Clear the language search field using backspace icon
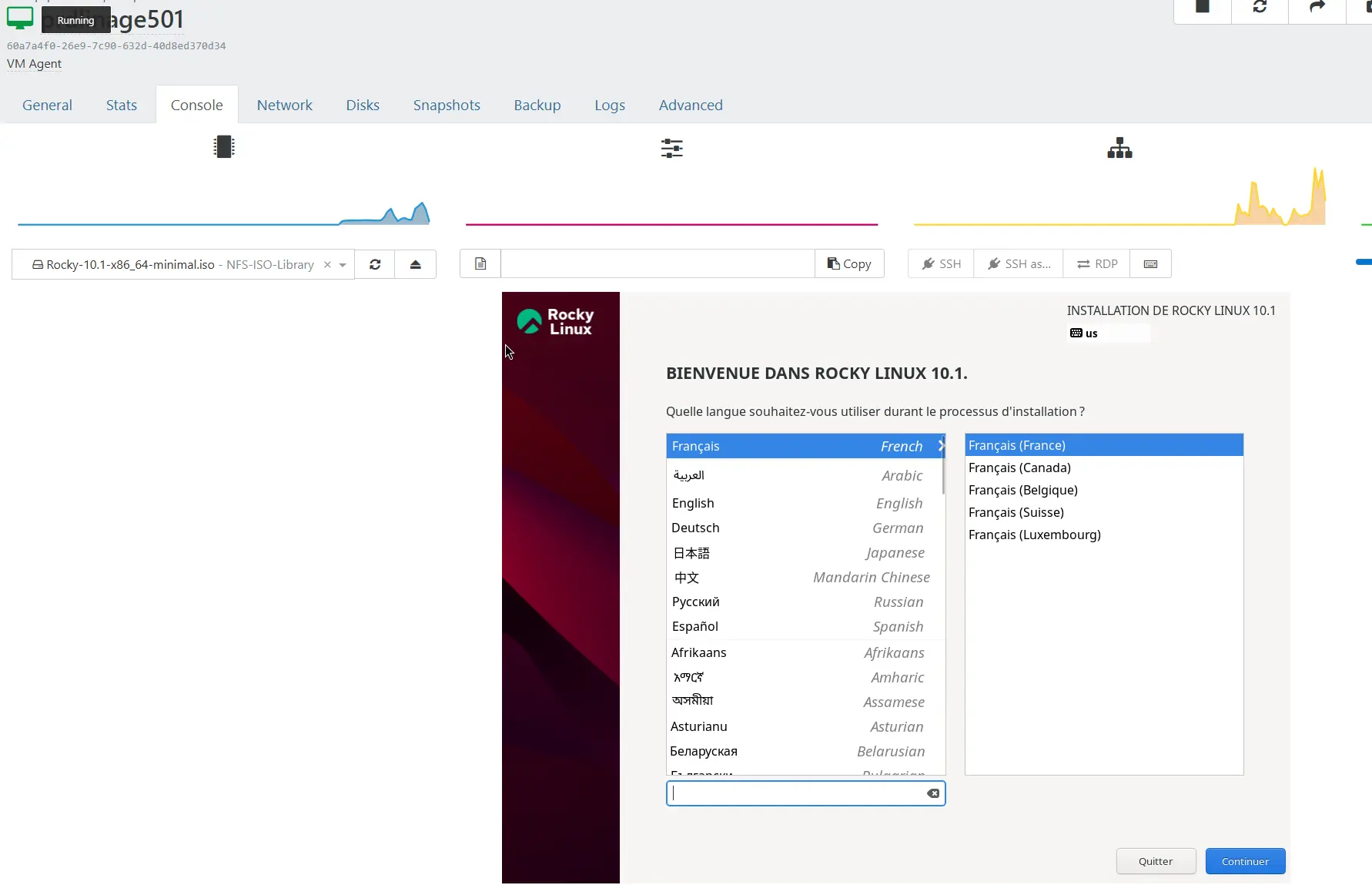1372x885 pixels. pos(933,793)
